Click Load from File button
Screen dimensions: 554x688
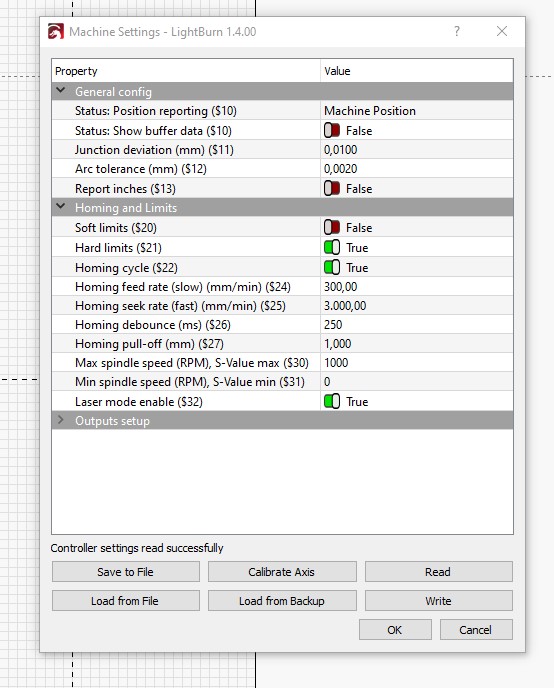(x=125, y=601)
